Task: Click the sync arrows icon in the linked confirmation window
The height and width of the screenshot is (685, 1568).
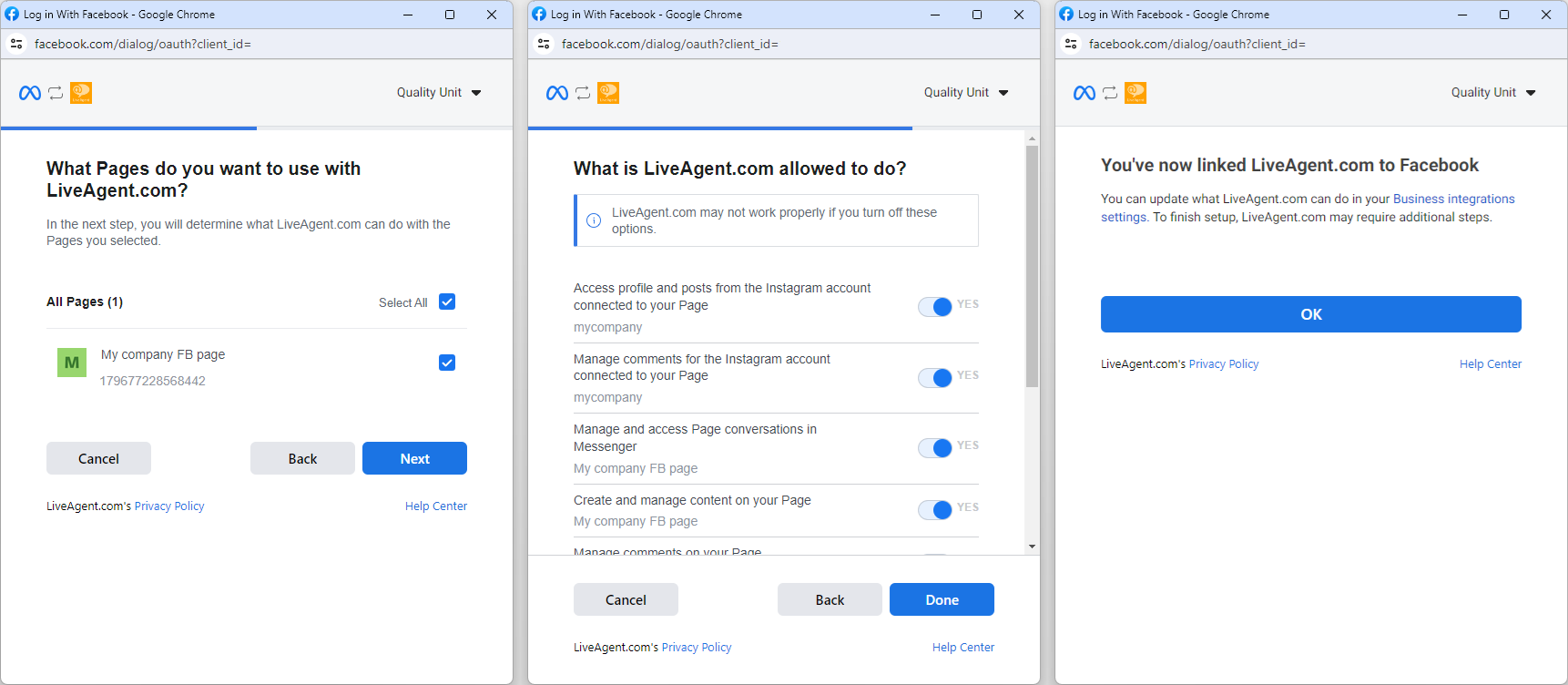Action: pos(1110,93)
